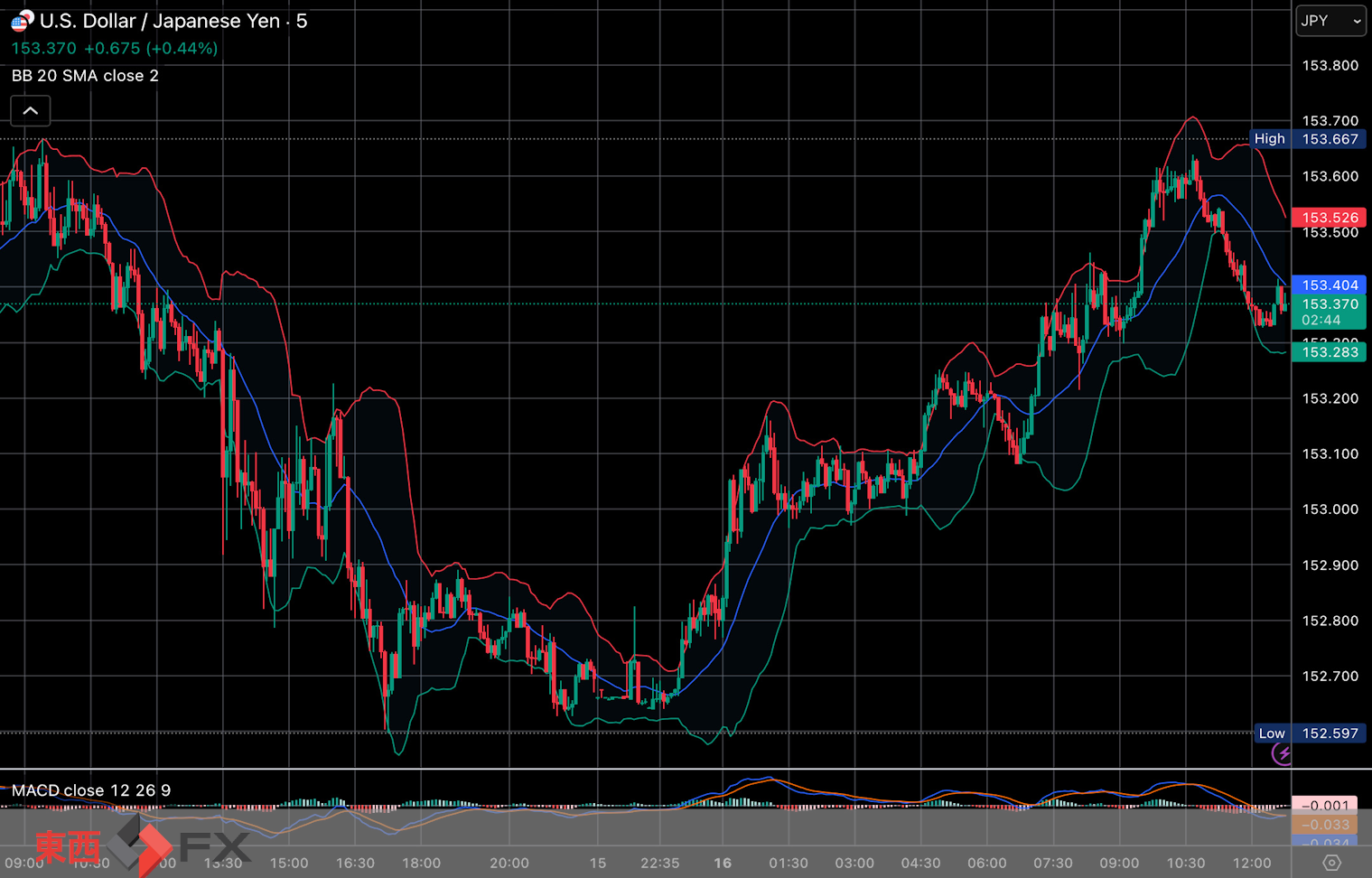Click the US/Japan flag symbol icon
The image size is (1372, 878).
point(22,21)
